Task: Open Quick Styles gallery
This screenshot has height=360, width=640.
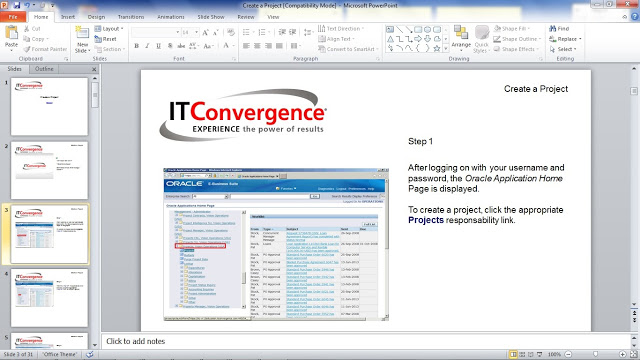Action: [481, 39]
